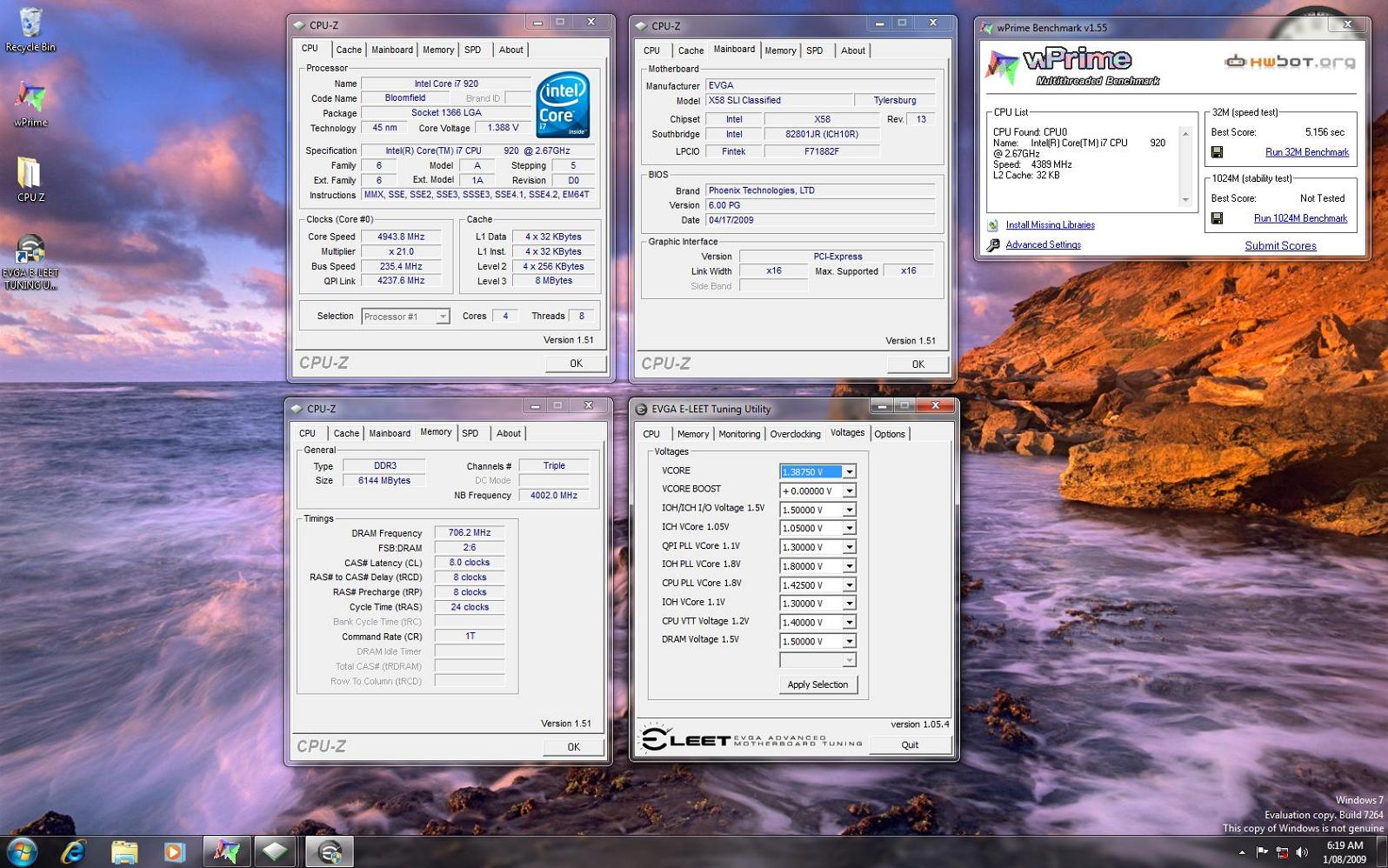
Task: Open the Options tab in E-LEET
Action: pos(890,434)
